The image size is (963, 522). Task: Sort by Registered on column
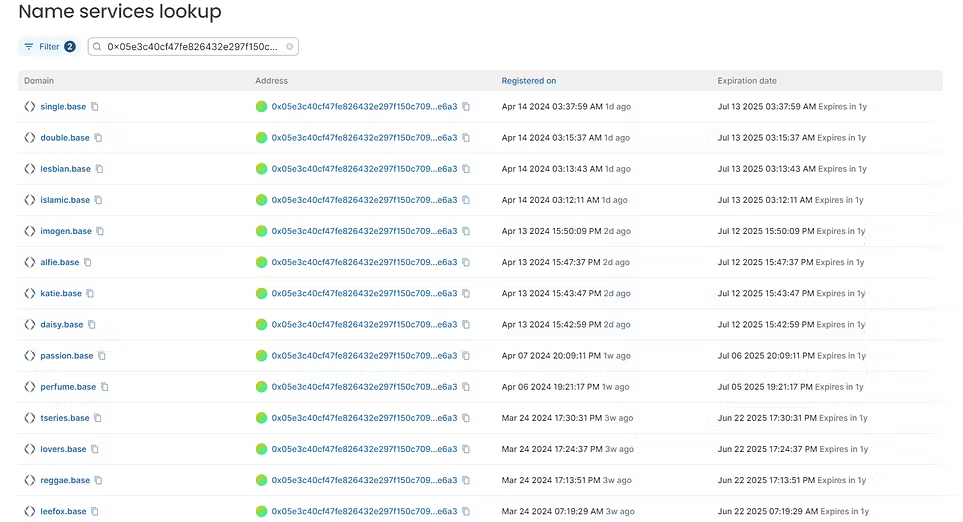(528, 80)
